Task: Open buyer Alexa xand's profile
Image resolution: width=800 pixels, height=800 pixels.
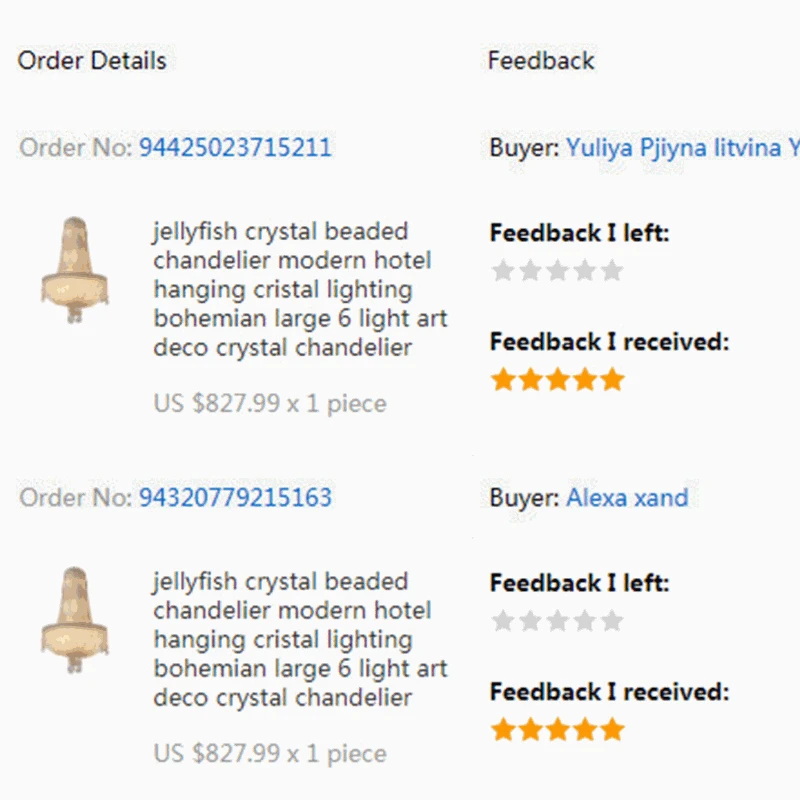Action: (627, 498)
